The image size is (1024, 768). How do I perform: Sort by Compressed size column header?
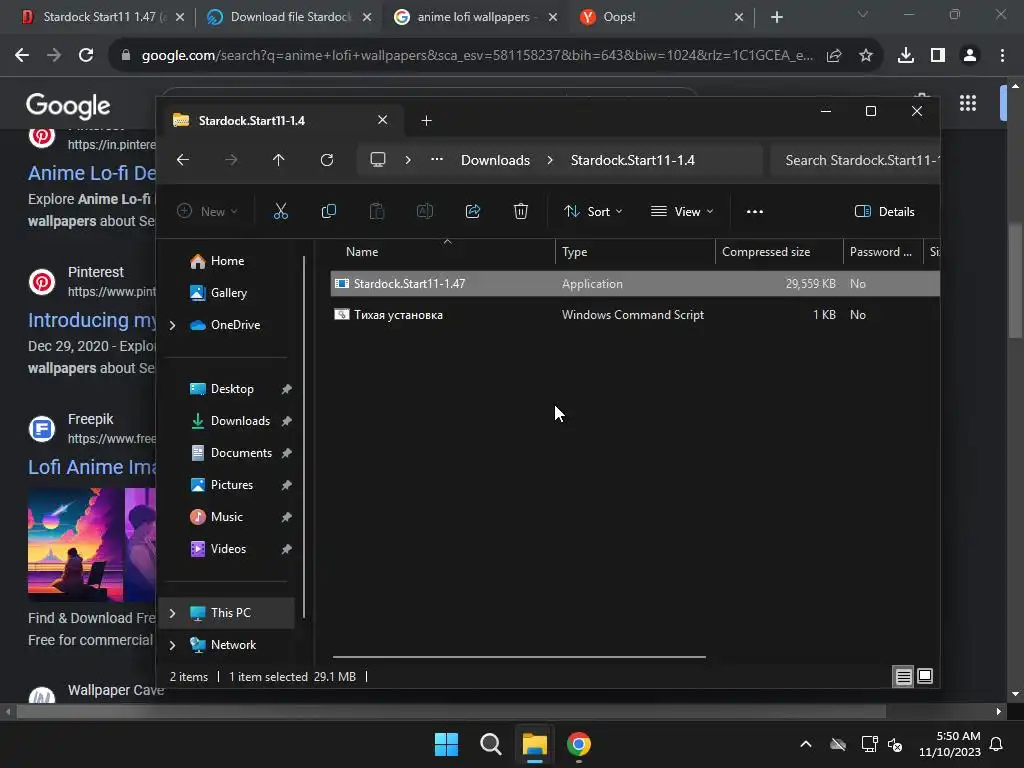[x=778, y=252]
